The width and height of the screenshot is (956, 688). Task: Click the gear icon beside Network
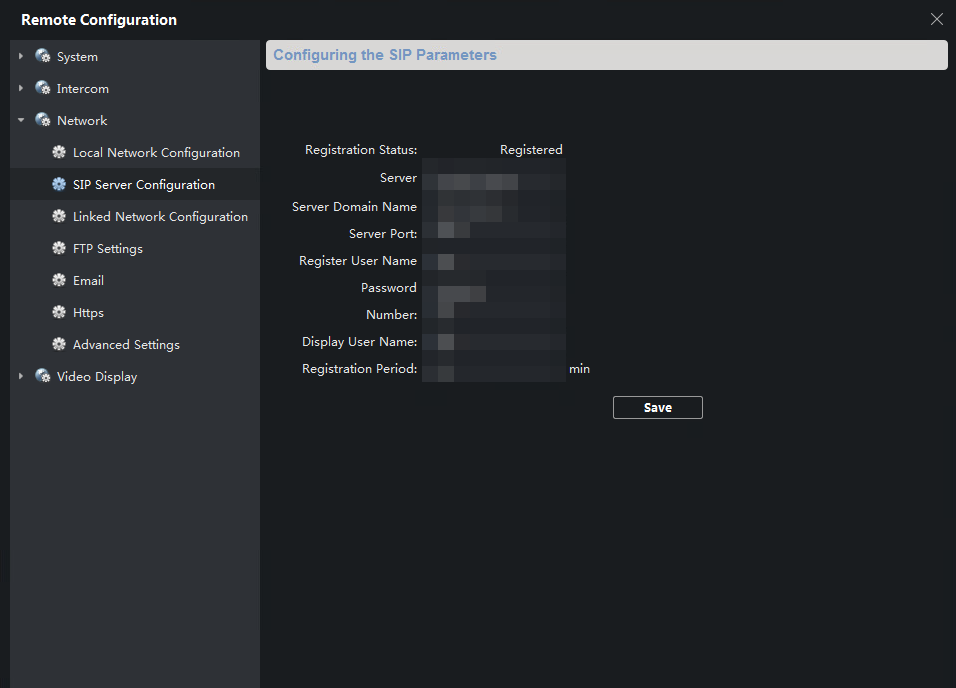pos(42,120)
